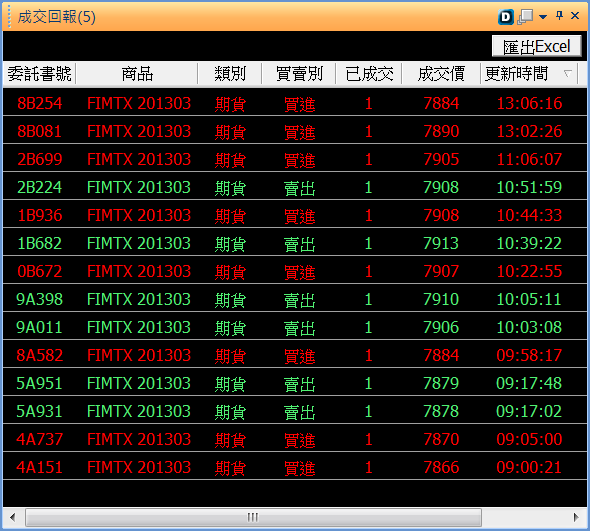
Task: Sort by 商品 column header
Action: pos(137,74)
